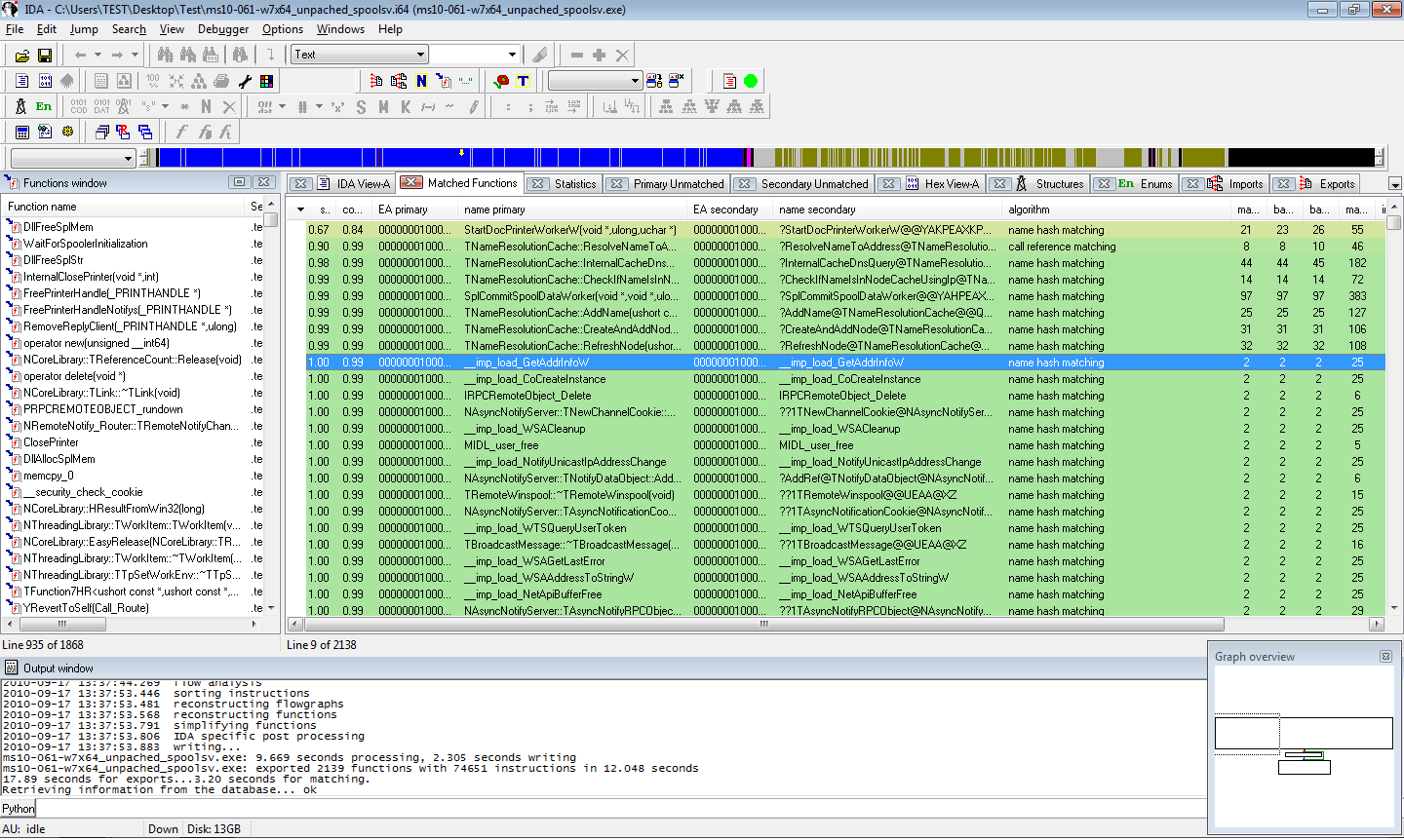Image resolution: width=1404 pixels, height=840 pixels.
Task: Click the disassembly text document icon
Action: tap(21, 81)
